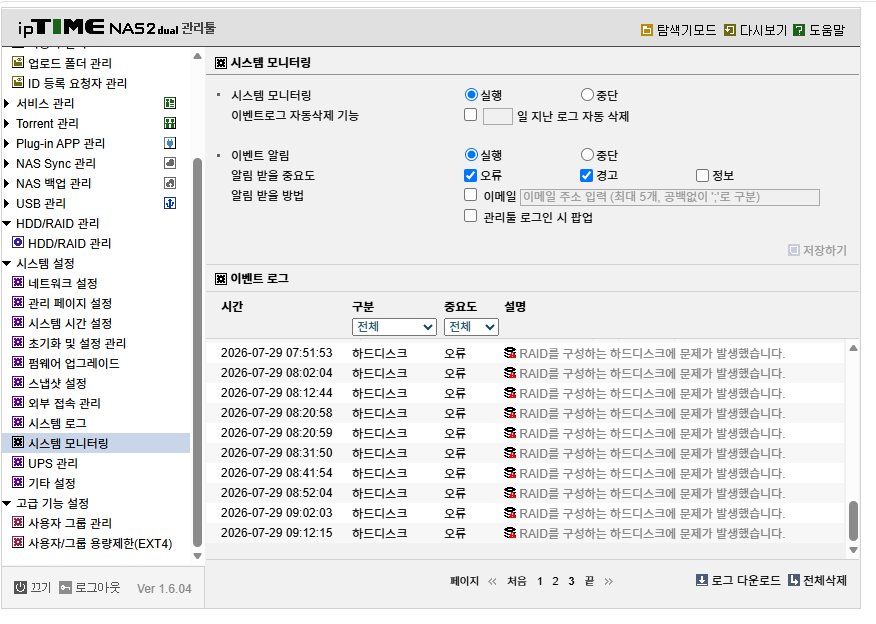
Task: Click the 서비스 관리 green icon
Action: tap(170, 103)
